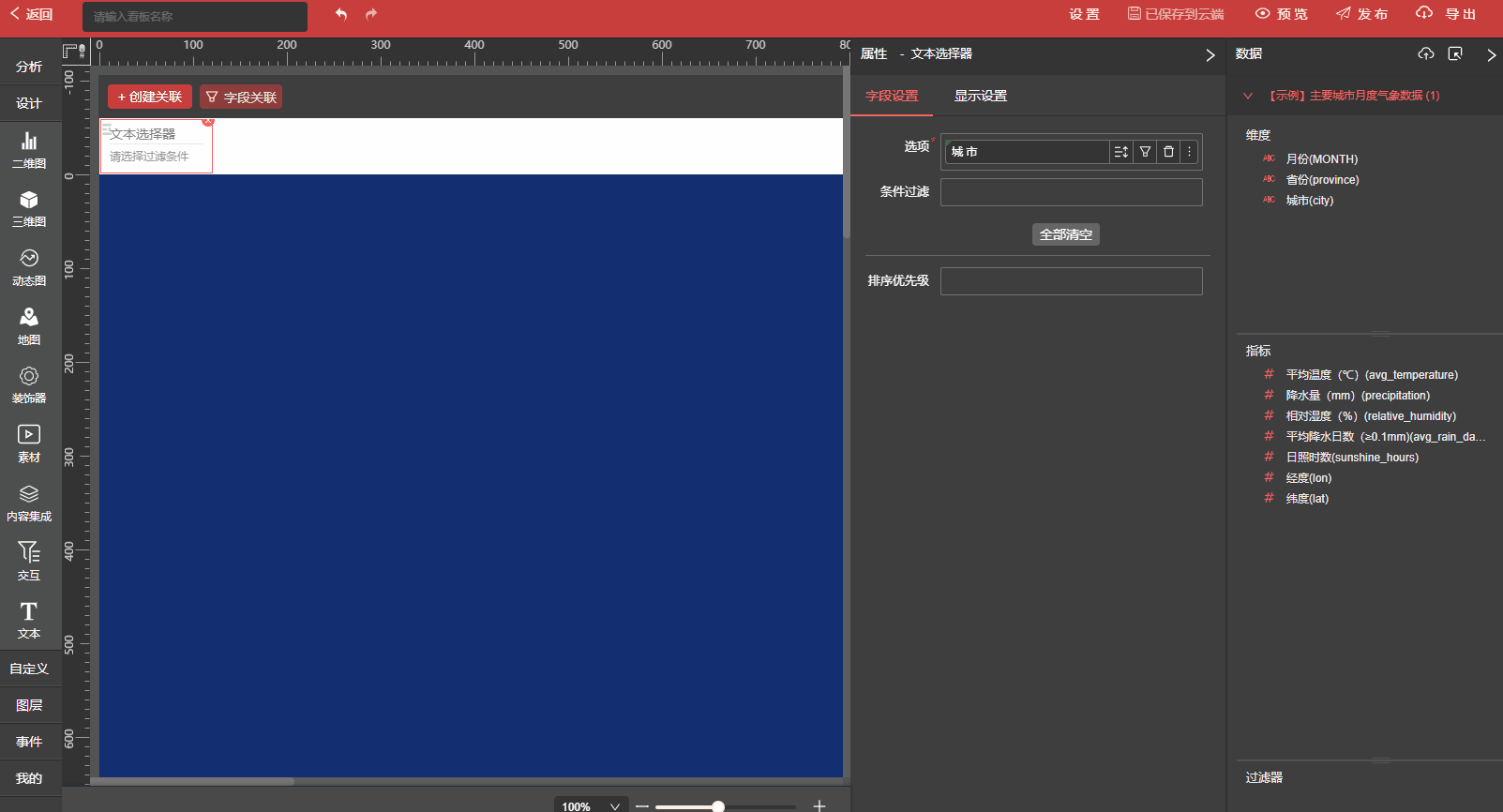Click the cloud upload icon in 数据 panel

pos(1425,54)
